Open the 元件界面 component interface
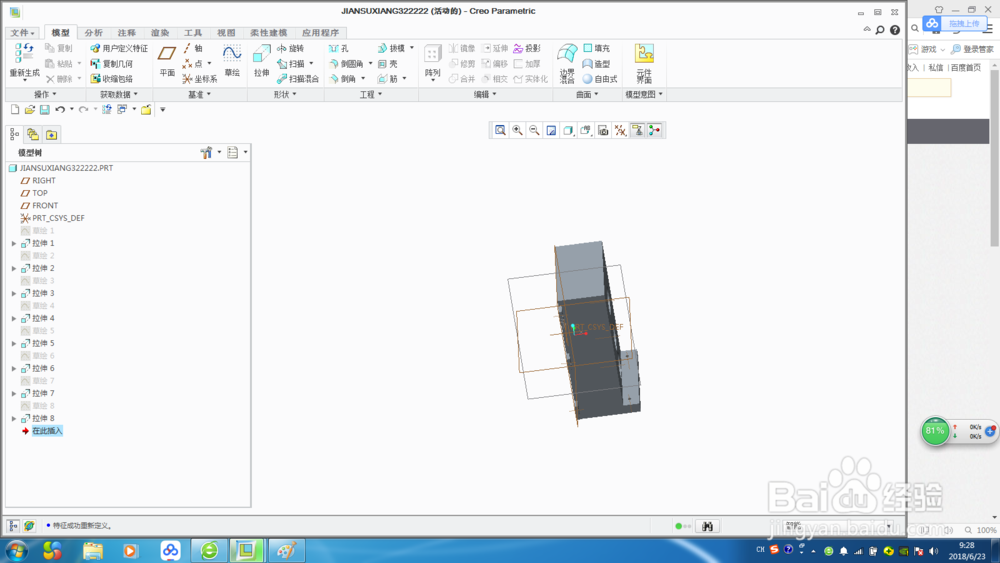 click(x=644, y=64)
